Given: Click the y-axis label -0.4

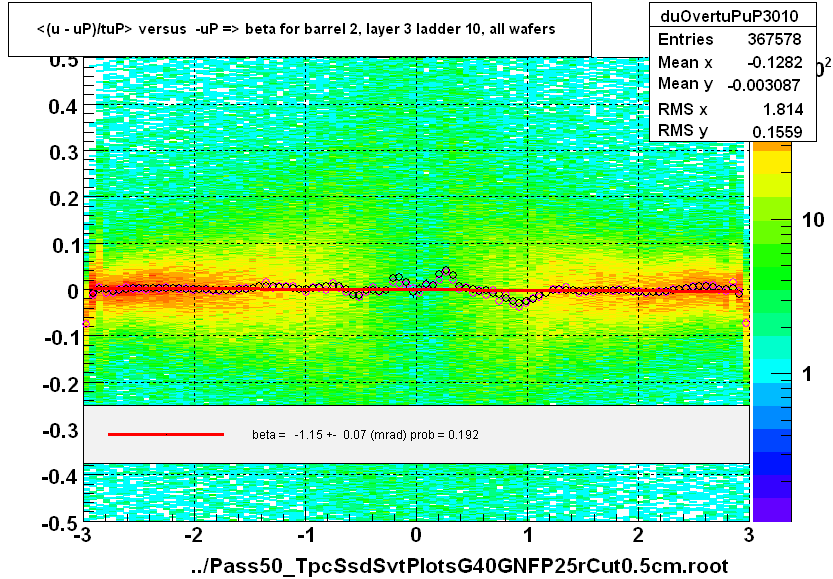Looking at the screenshot, I should [x=62, y=476].
